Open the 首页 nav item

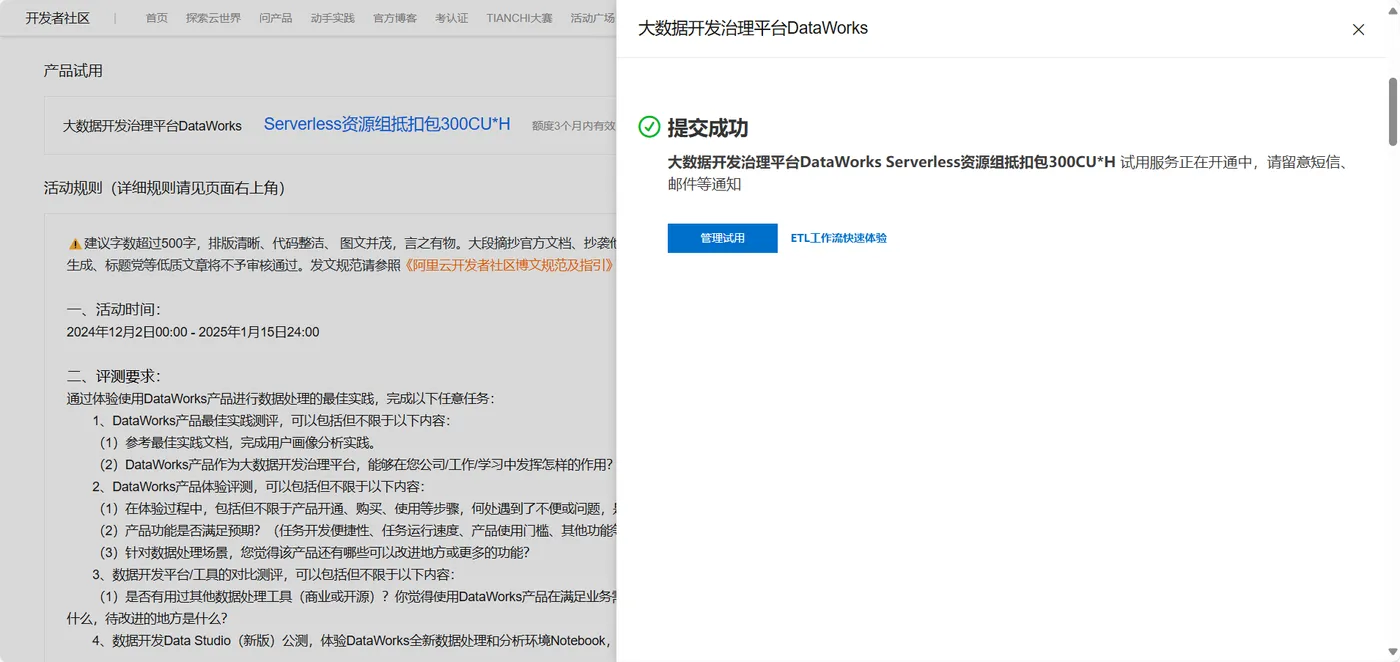[157, 18]
